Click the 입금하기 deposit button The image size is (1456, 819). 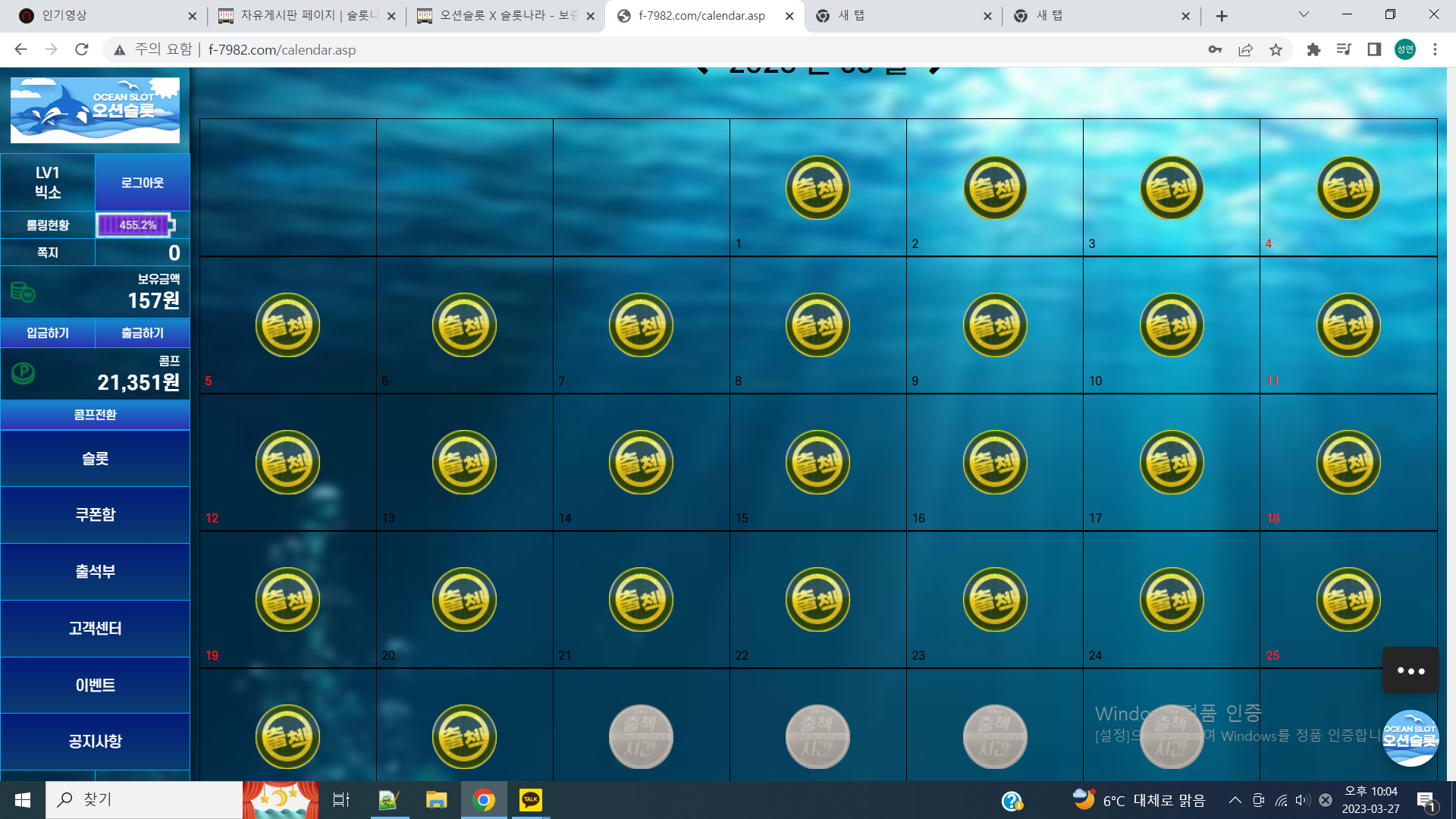(48, 333)
